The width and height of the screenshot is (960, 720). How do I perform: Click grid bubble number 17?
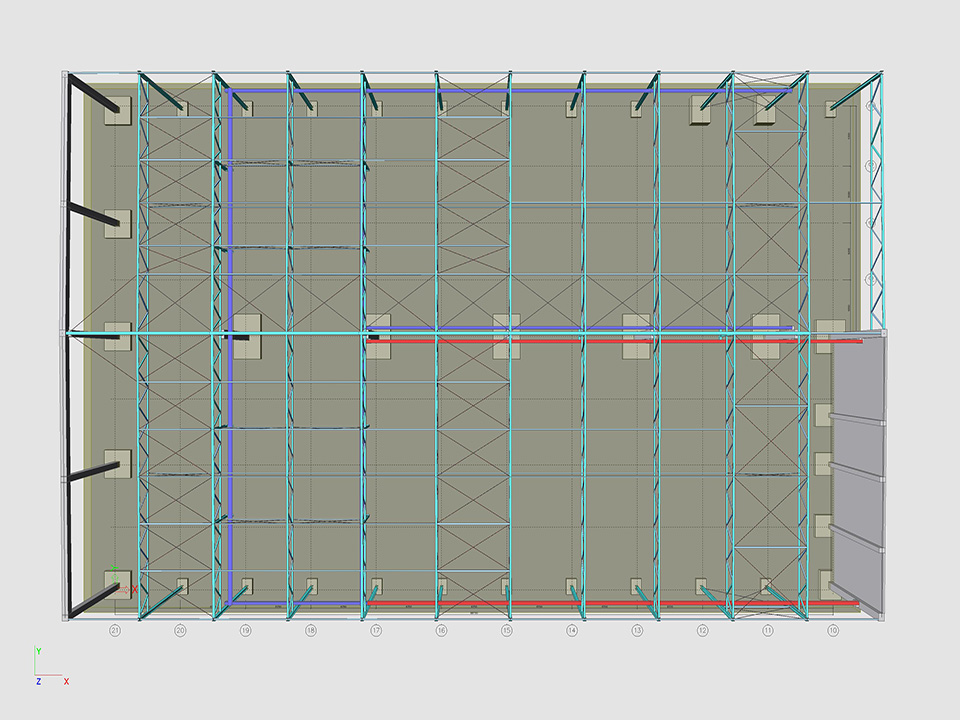[x=376, y=631]
